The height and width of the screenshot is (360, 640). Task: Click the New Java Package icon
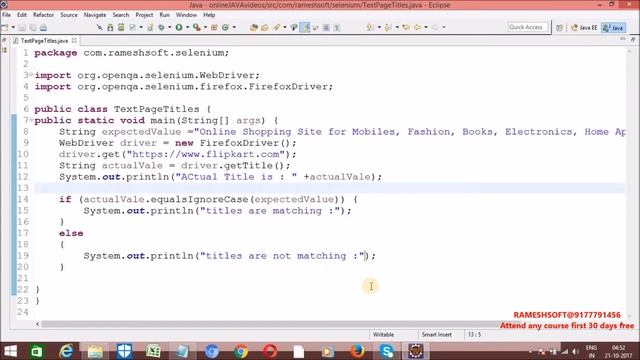[214, 27]
